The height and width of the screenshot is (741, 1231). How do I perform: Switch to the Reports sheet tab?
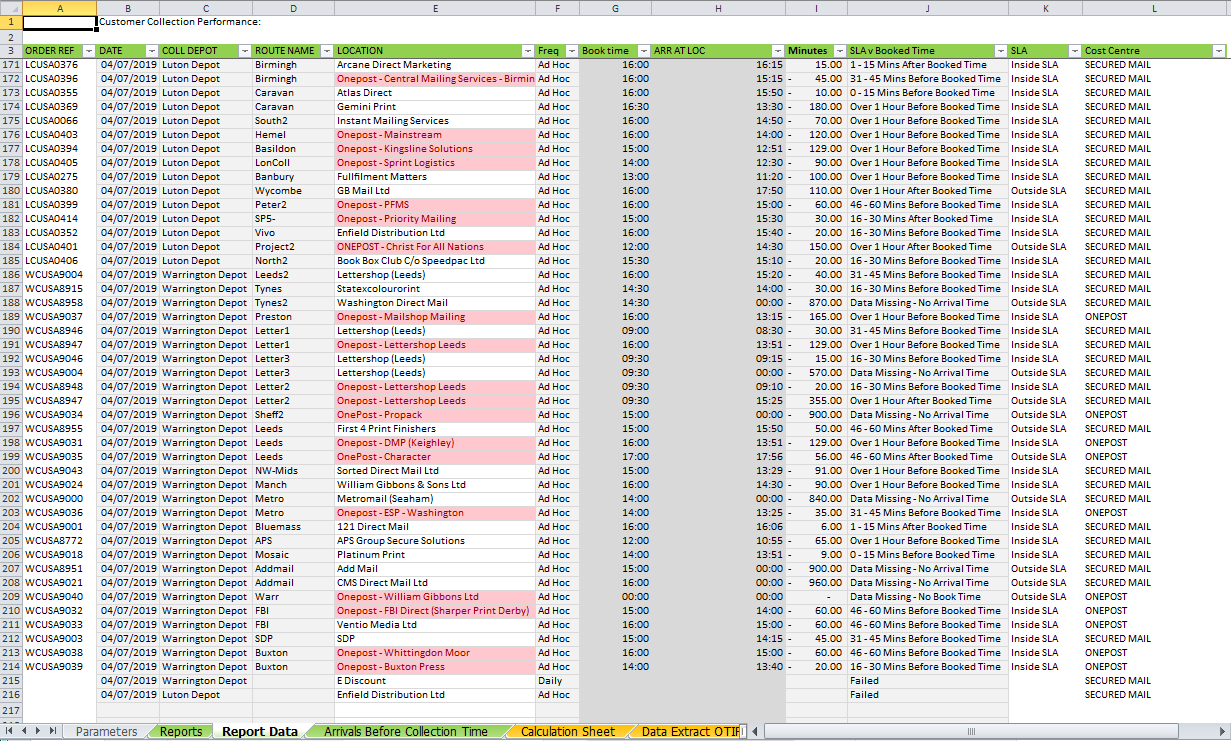click(181, 732)
